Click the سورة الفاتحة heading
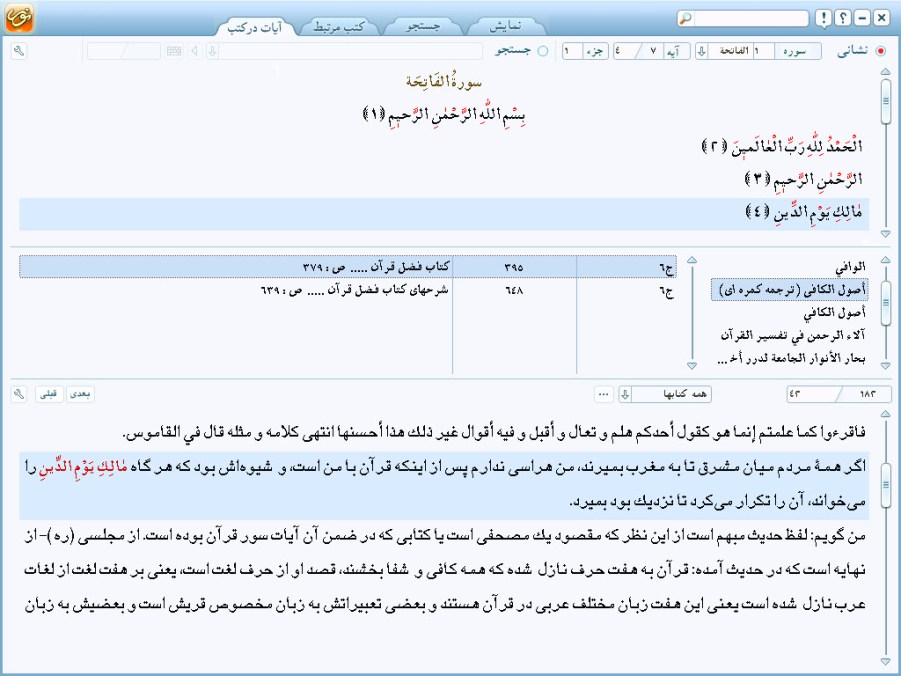 tap(444, 82)
